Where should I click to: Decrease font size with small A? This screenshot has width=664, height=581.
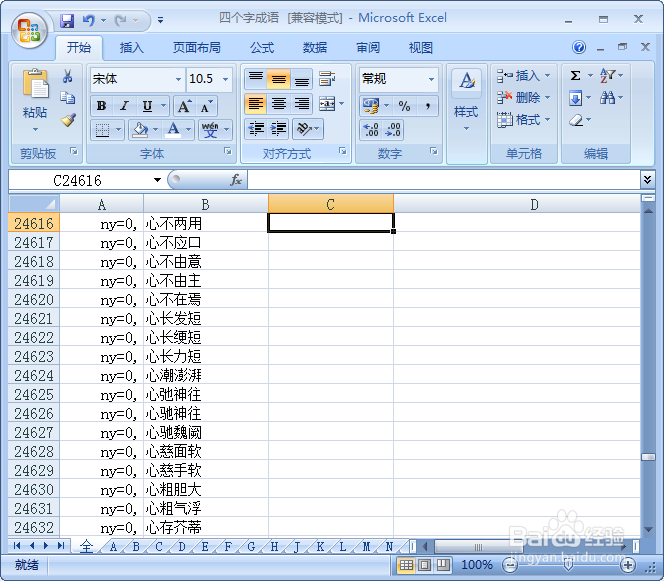pyautogui.click(x=206, y=105)
